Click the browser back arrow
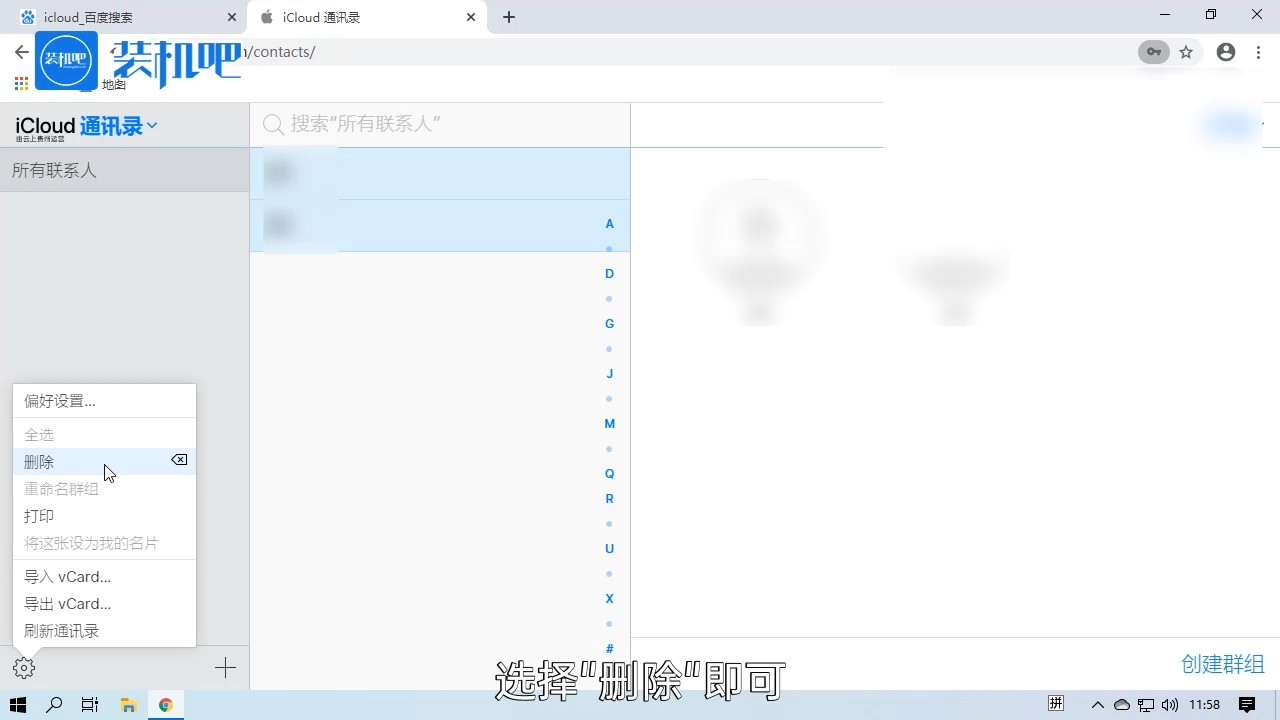 (x=20, y=52)
